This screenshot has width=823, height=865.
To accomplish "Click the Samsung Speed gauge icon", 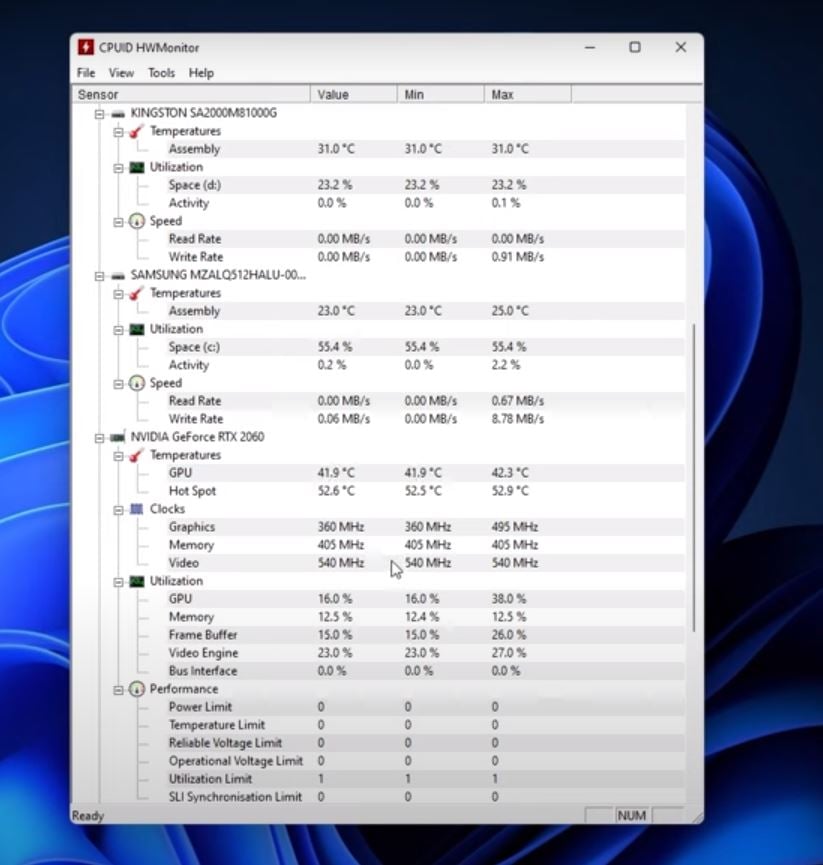I will click(x=137, y=383).
